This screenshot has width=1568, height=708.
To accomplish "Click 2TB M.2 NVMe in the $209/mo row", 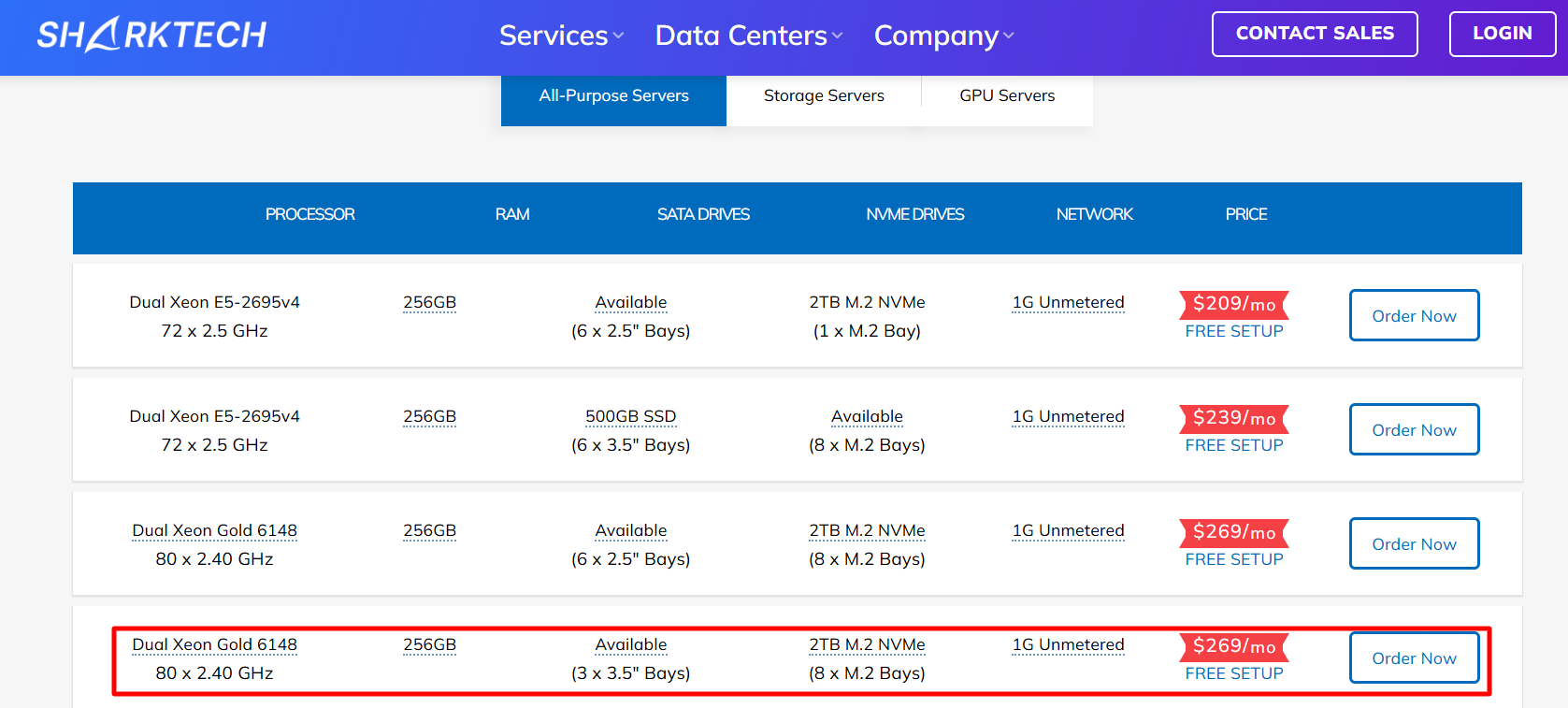I will (x=867, y=302).
